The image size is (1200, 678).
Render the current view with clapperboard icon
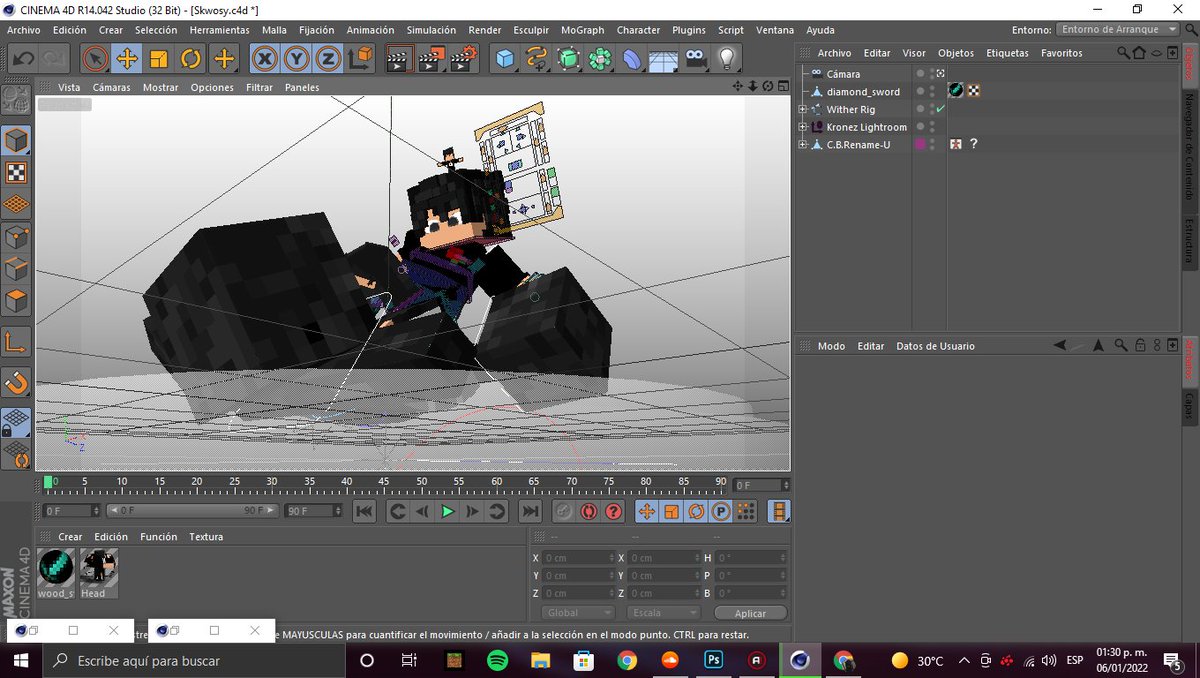coord(399,59)
